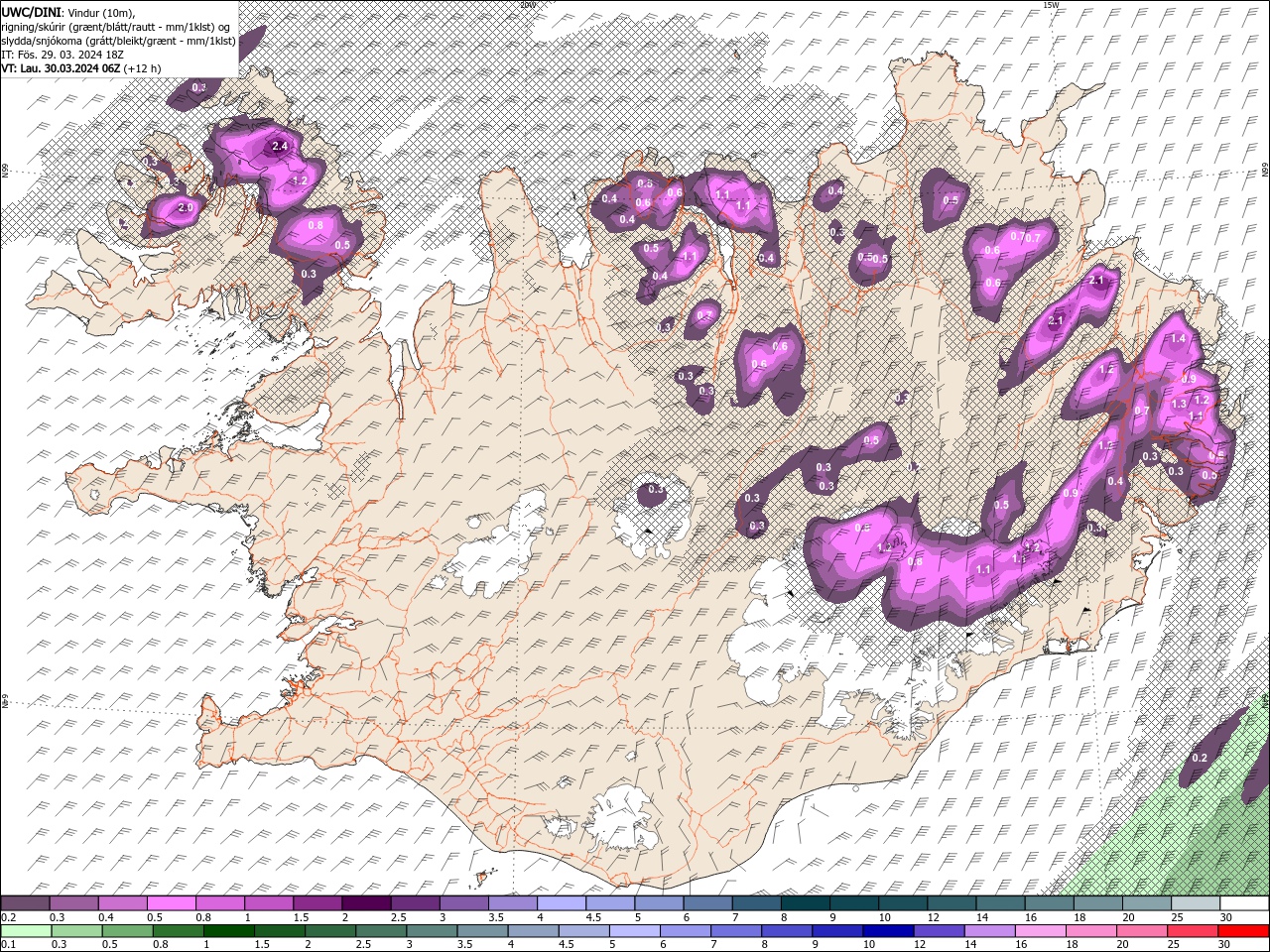1270x952 pixels.
Task: Select the light purple rain swatch between 14 and 16
Action: (988, 931)
